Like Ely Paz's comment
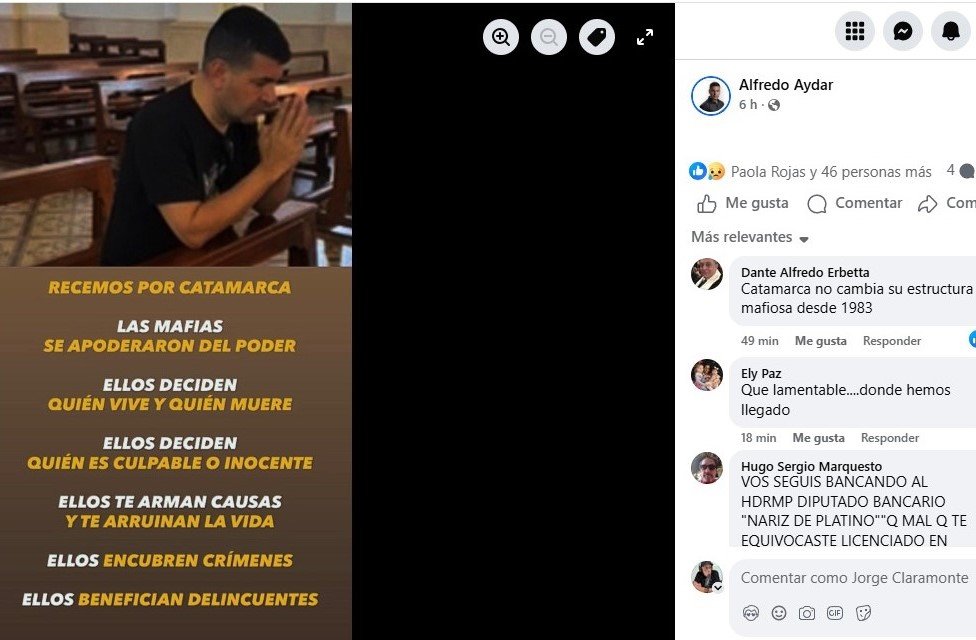The image size is (976, 640). 819,438
